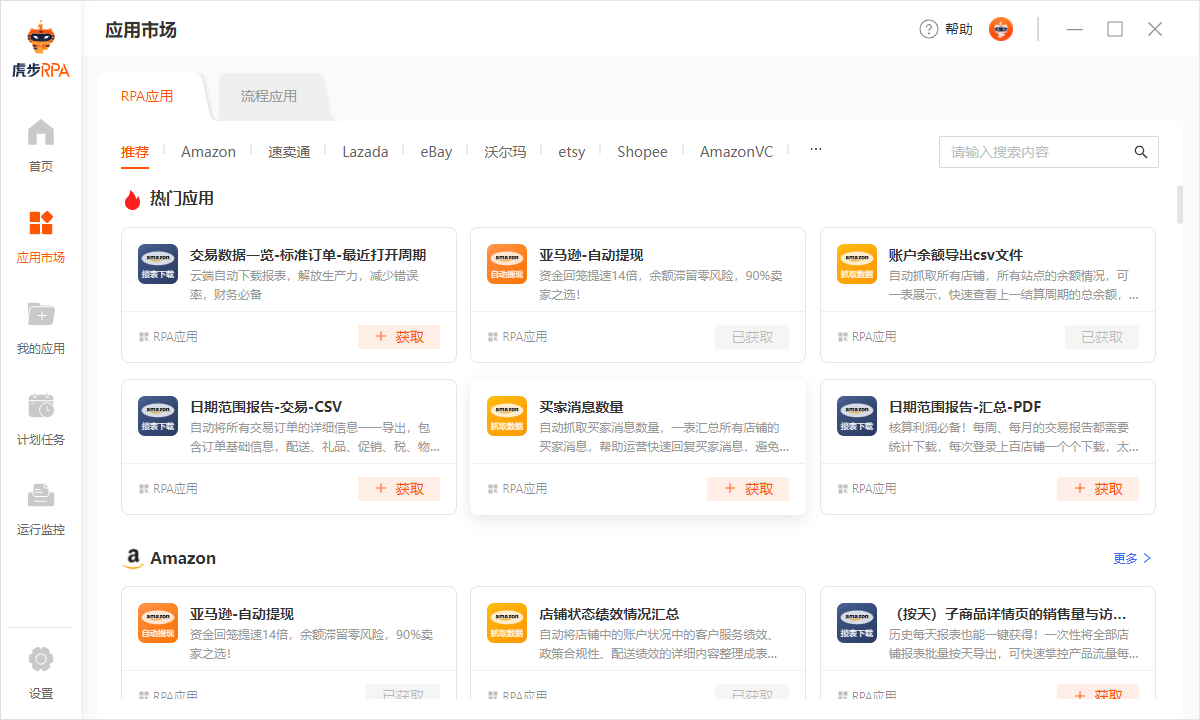Open the 账户余额导出csv文件 title

coord(956,255)
